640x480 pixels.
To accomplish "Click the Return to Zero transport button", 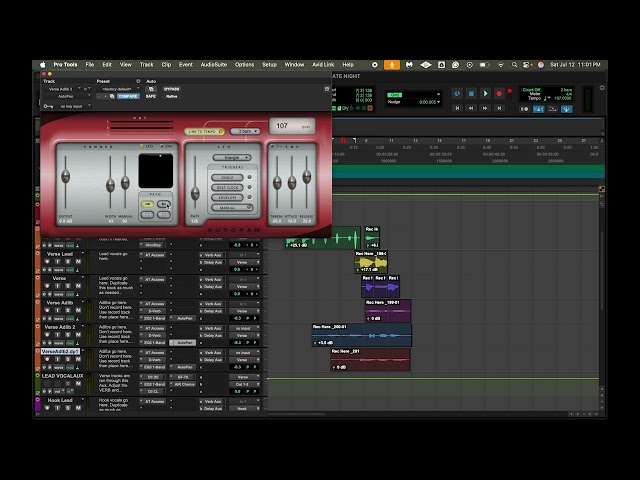I will [x=457, y=108].
